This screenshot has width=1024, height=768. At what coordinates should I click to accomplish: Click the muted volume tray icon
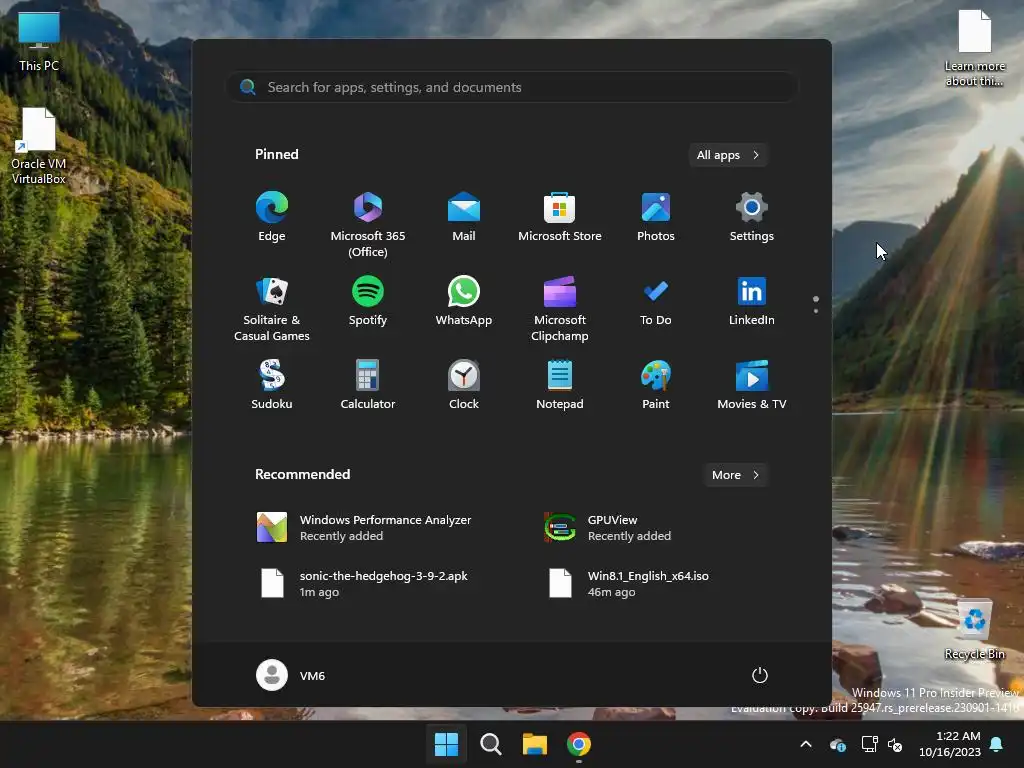tap(895, 744)
